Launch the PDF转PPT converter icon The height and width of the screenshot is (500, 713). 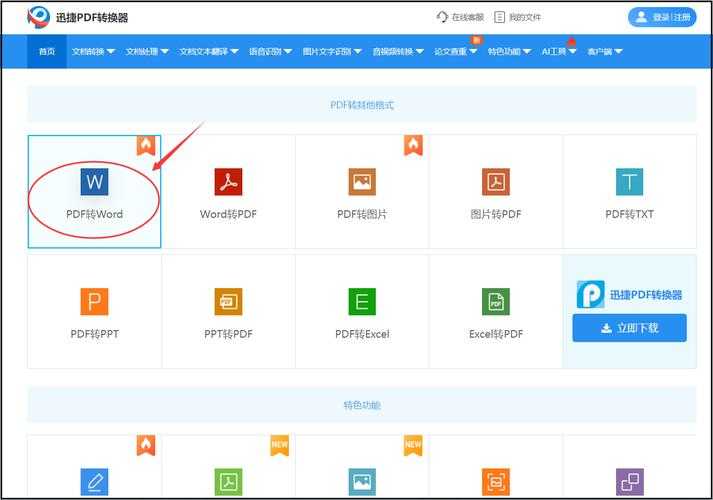click(x=94, y=301)
